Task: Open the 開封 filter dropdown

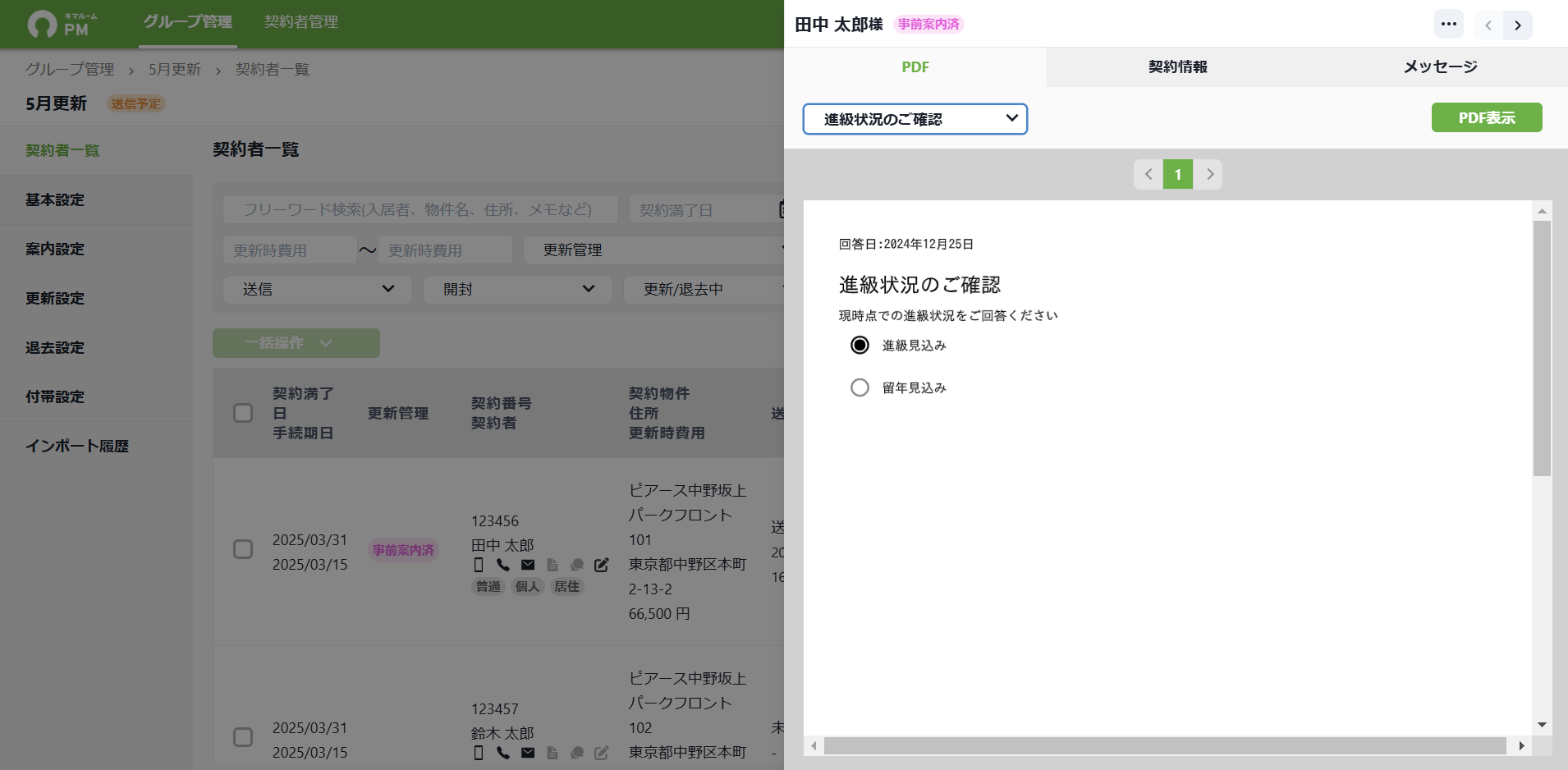Action: coord(517,289)
